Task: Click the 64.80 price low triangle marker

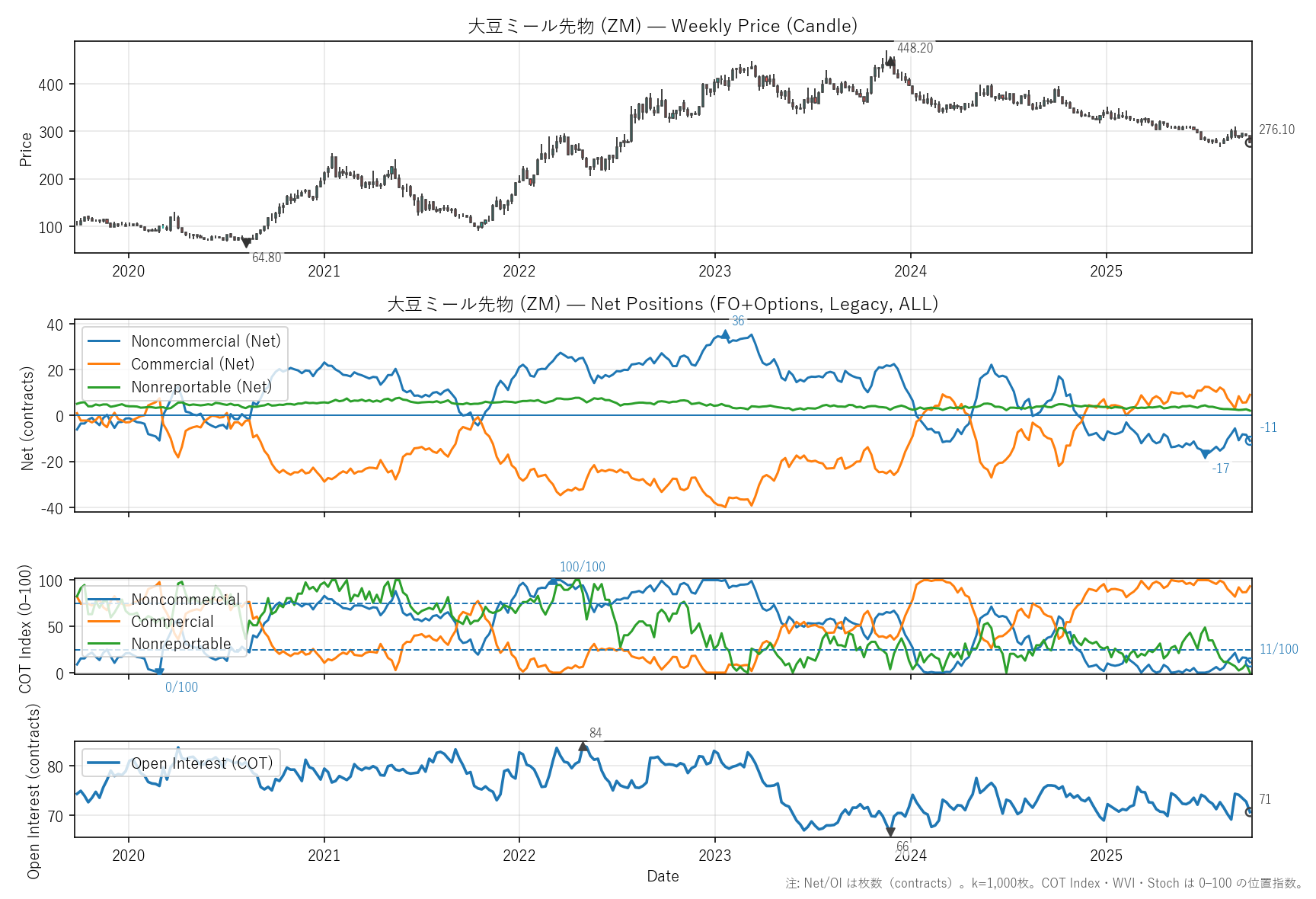Action: [246, 243]
